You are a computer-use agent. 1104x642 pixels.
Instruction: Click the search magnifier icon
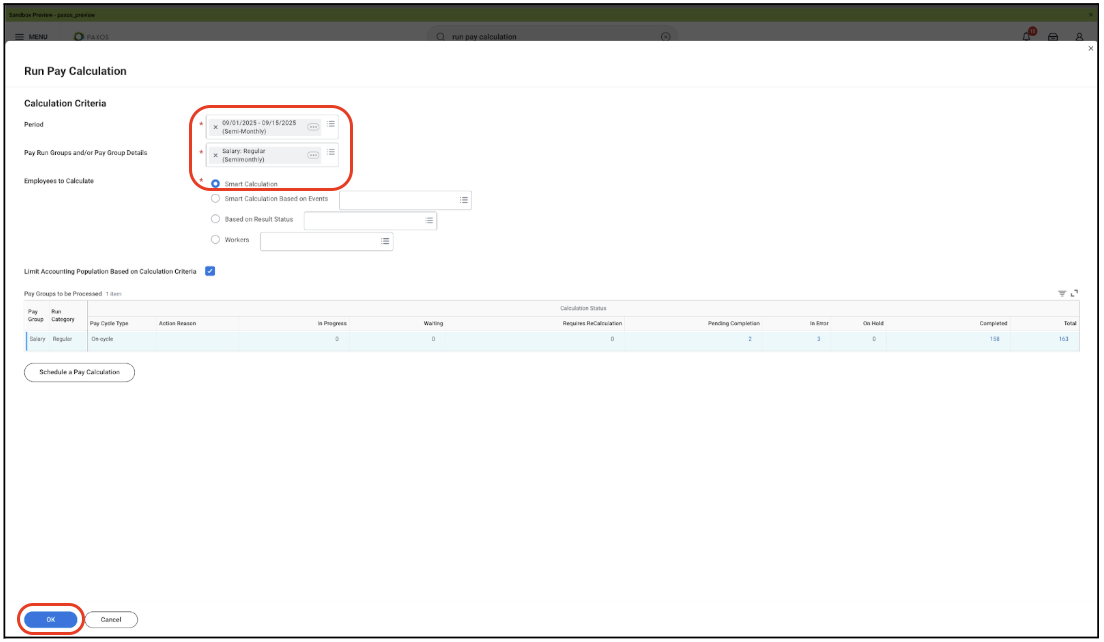(x=441, y=37)
